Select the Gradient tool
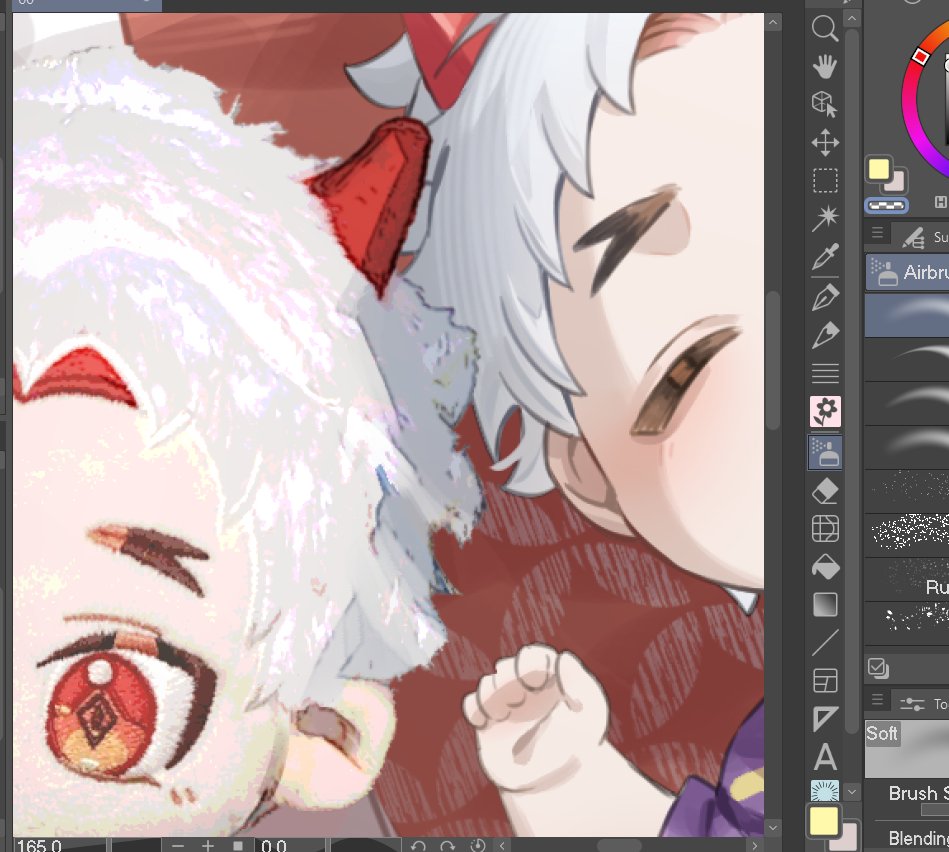 (825, 605)
